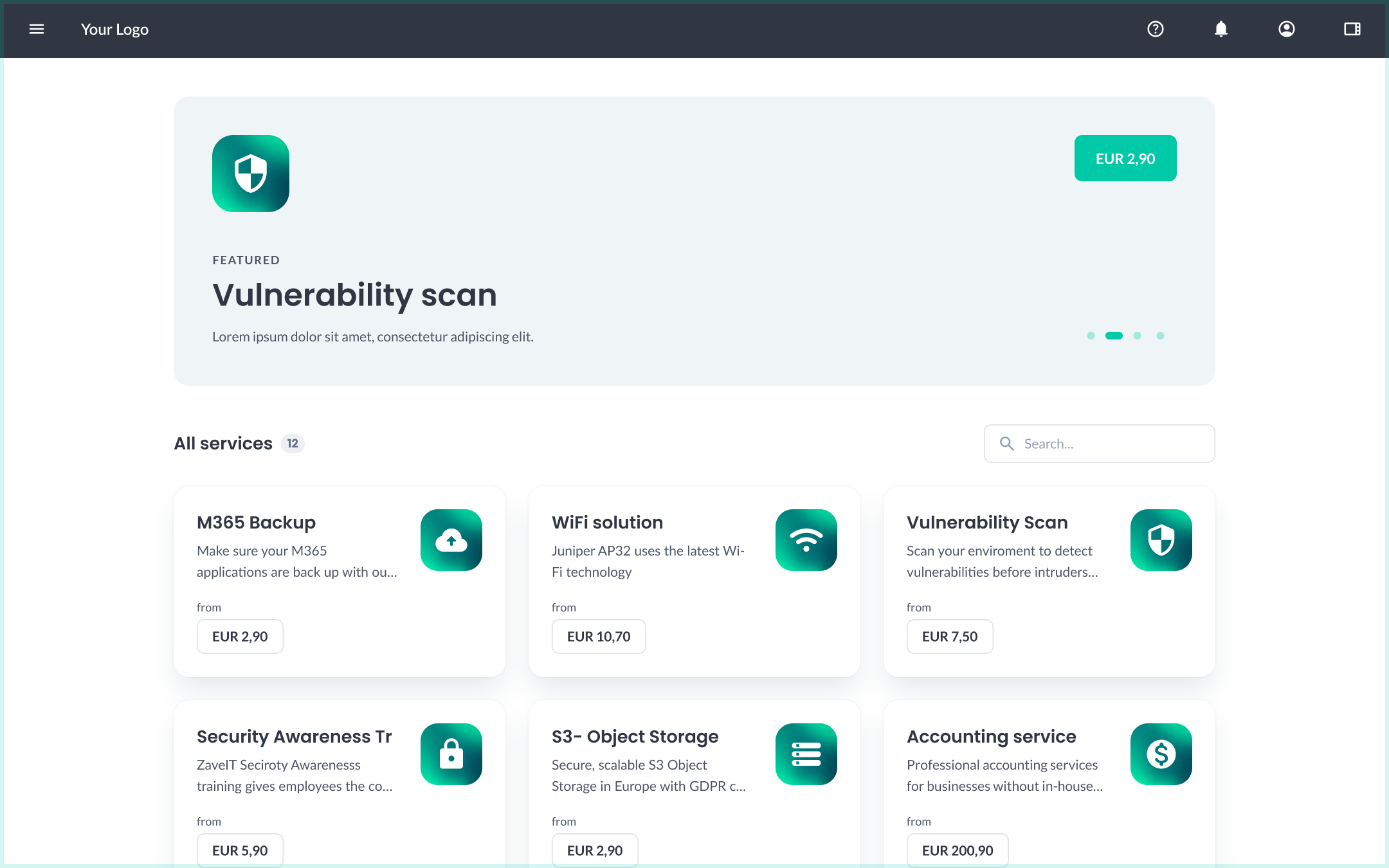Toggle the side panel icon in header
1389x868 pixels.
click(x=1352, y=29)
